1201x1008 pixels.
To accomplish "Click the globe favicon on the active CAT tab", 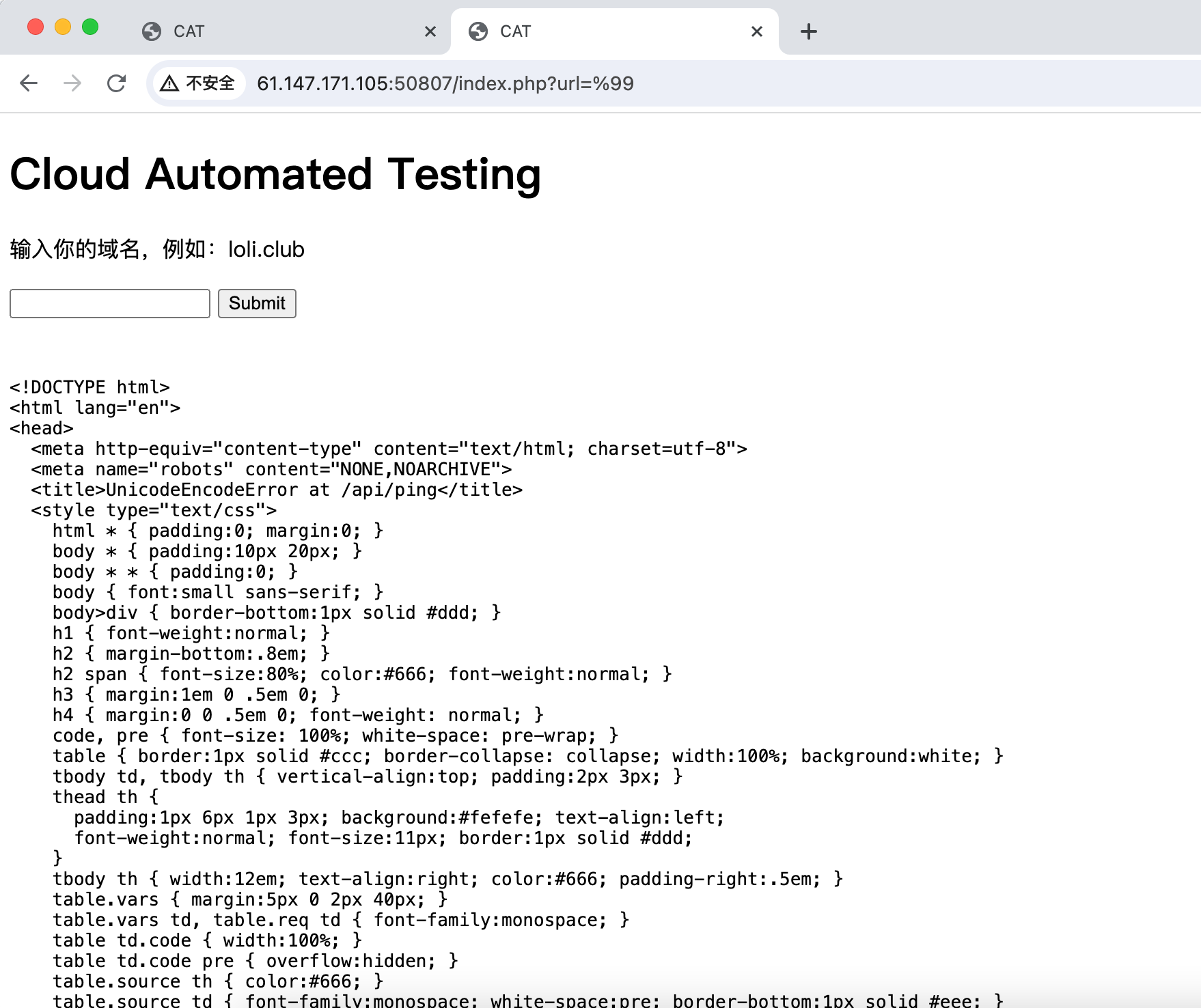I will point(477,30).
